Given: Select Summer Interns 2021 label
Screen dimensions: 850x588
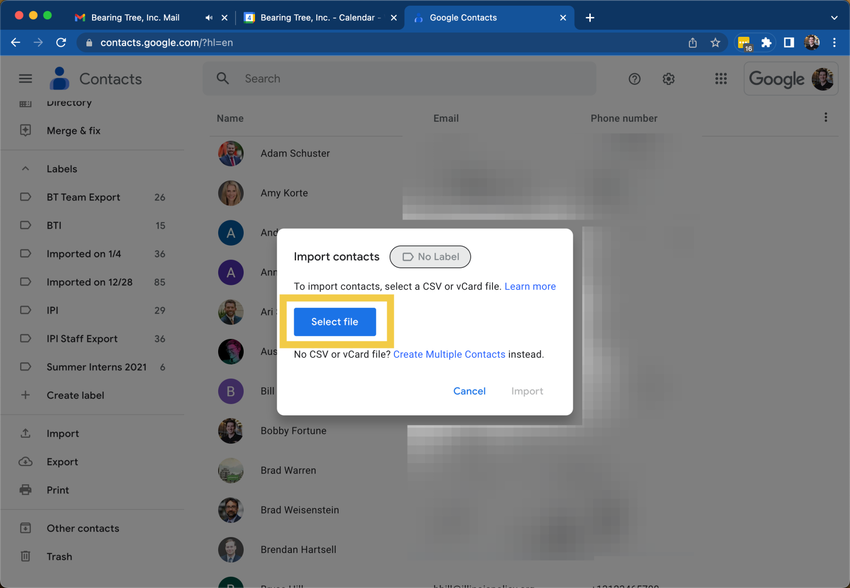Looking at the screenshot, I should (x=92, y=367).
